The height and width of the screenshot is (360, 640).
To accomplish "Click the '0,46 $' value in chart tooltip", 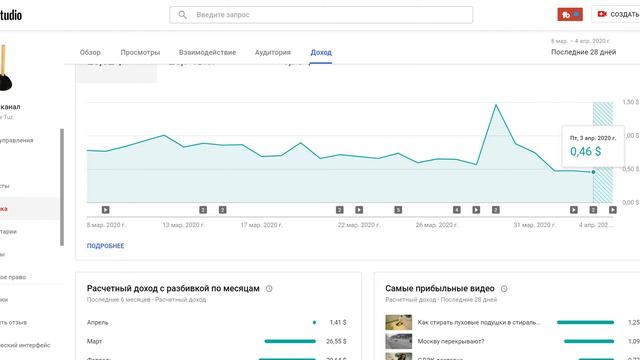I will click(x=585, y=152).
